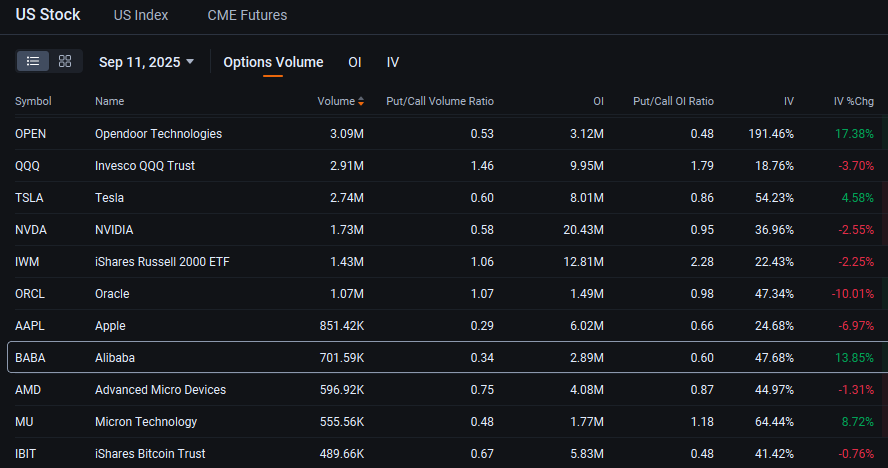
Task: Sort by OI column header
Action: pyautogui.click(x=598, y=101)
